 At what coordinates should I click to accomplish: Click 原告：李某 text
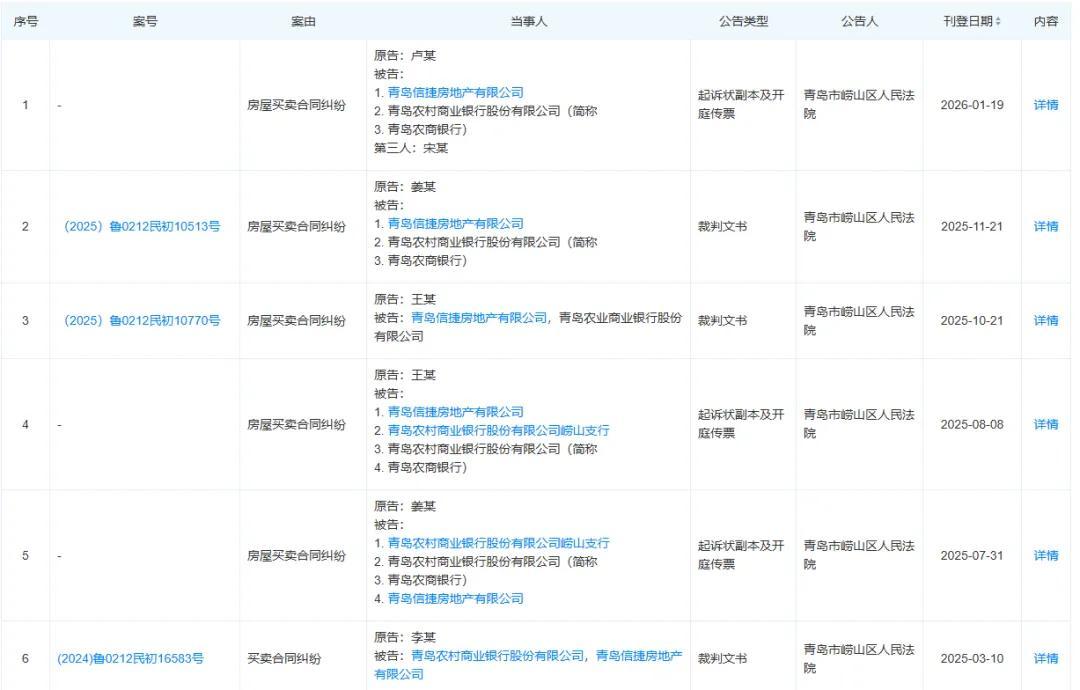(x=405, y=637)
